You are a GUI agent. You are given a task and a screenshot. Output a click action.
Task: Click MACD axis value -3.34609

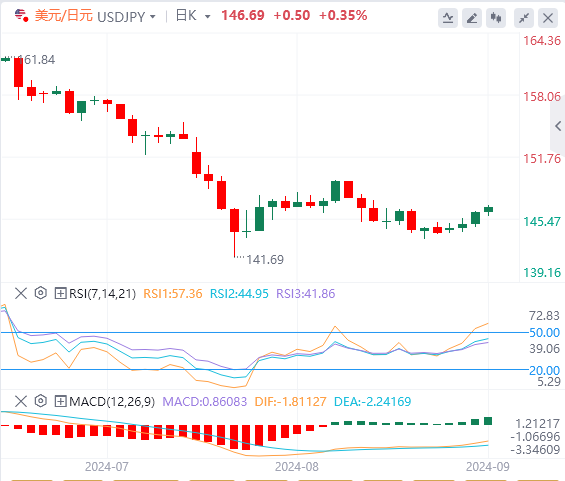coord(535,450)
